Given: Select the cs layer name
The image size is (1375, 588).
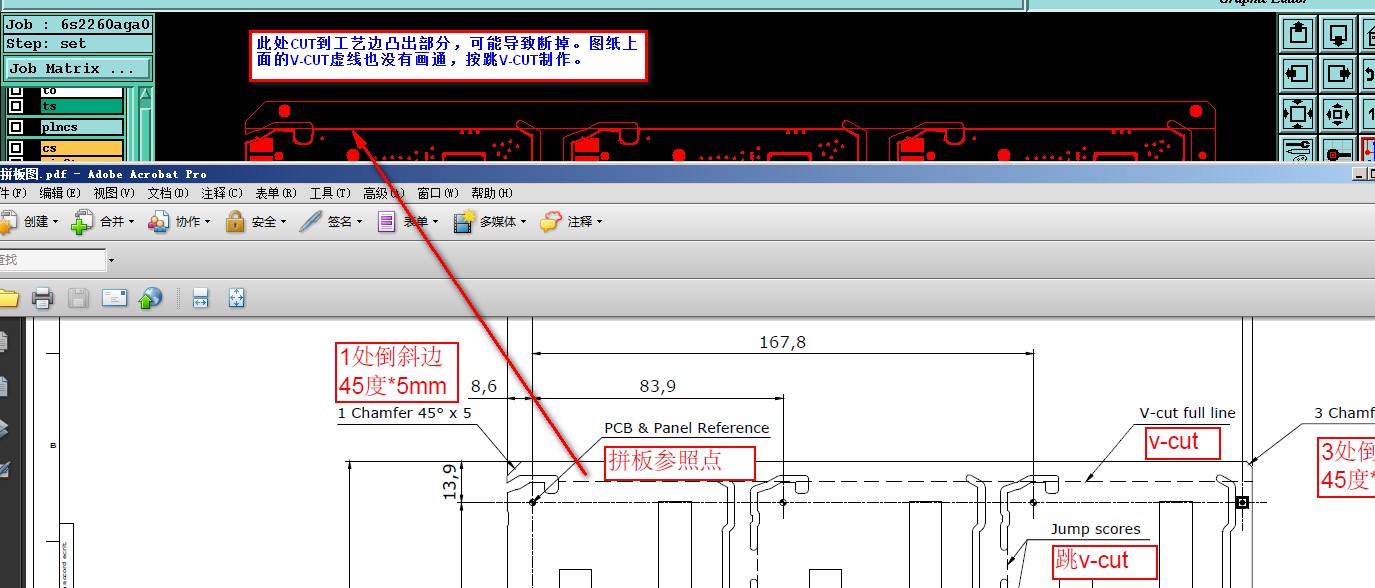Looking at the screenshot, I should tap(82, 148).
